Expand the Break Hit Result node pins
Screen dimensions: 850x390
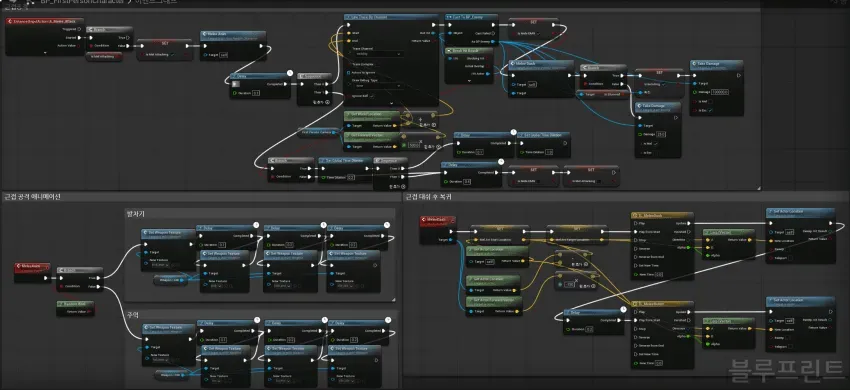[469, 80]
